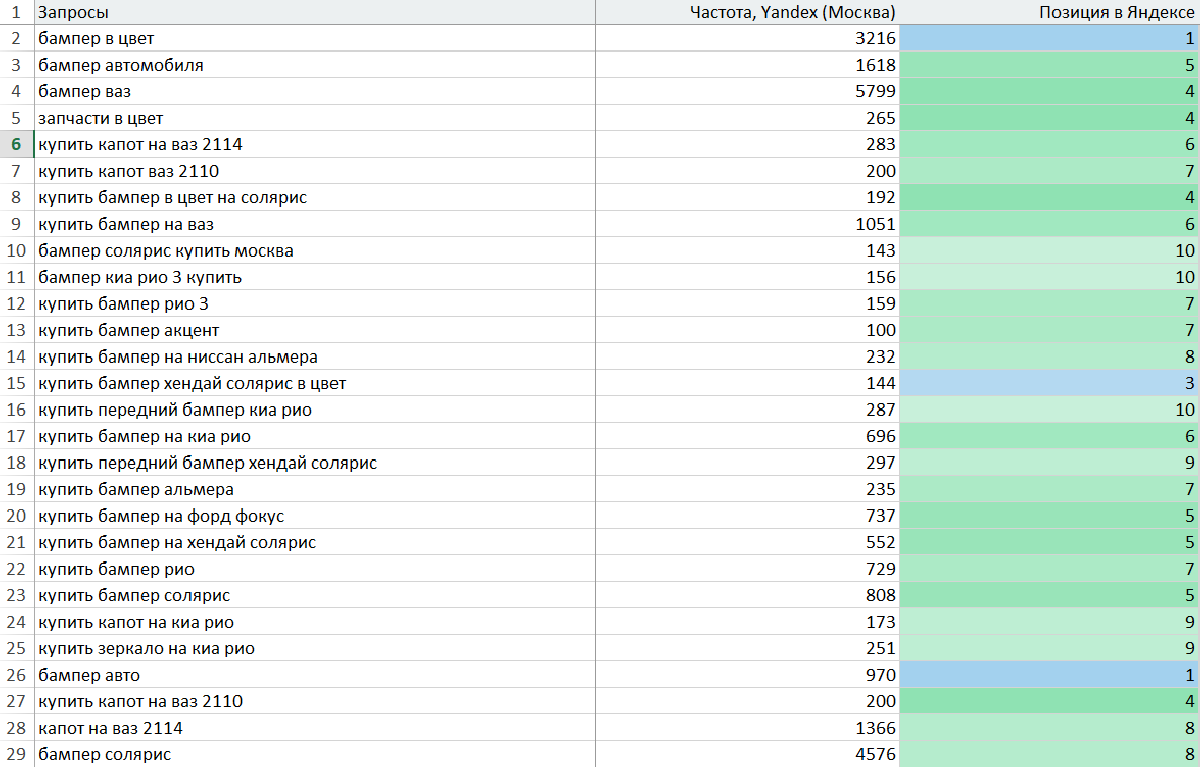Click cell 'купить бампер на ваз'
Screen dimensions: 1200x767
(x=315, y=224)
